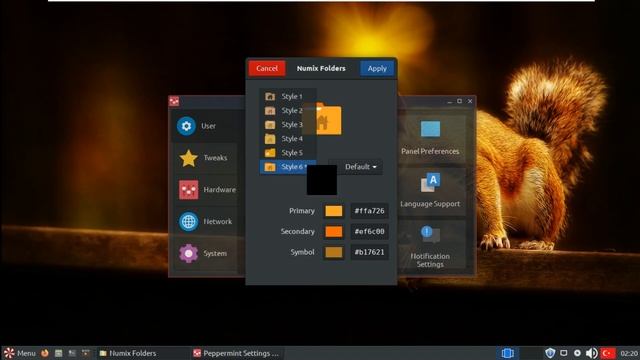The width and height of the screenshot is (640, 360).
Task: Expand the Default color preset dropdown
Action: coord(361,167)
